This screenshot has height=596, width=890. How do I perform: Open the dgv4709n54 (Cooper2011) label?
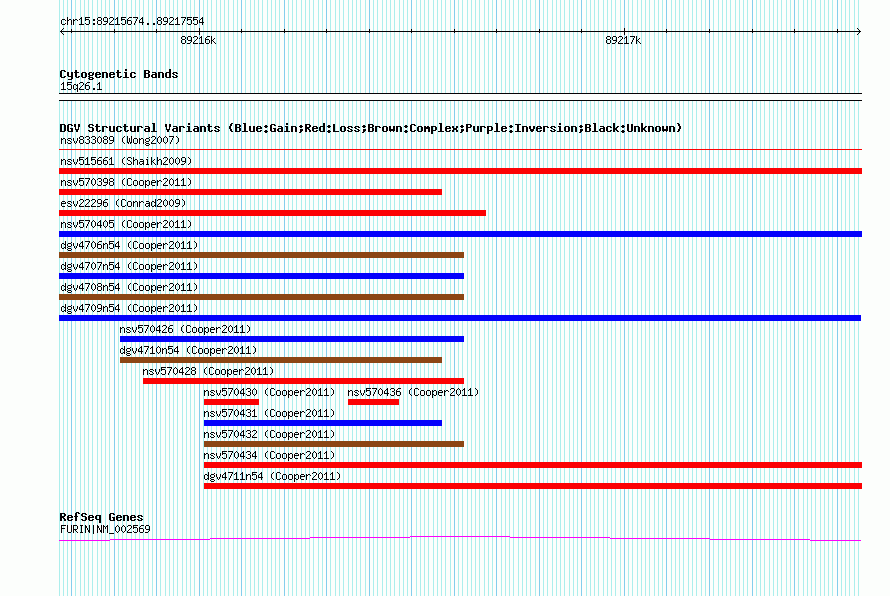point(129,308)
